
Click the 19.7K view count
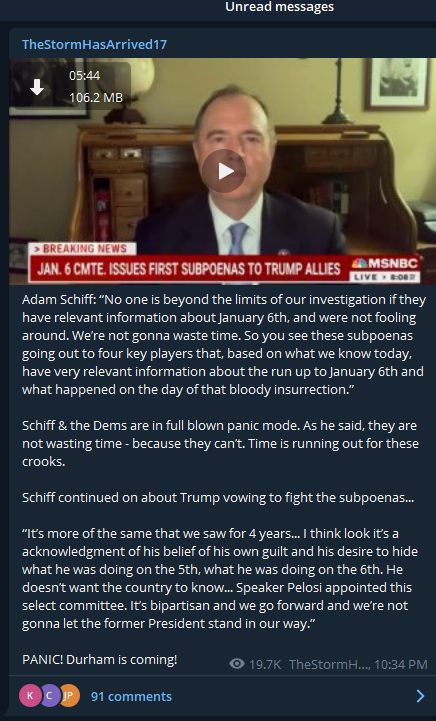[x=265, y=664]
